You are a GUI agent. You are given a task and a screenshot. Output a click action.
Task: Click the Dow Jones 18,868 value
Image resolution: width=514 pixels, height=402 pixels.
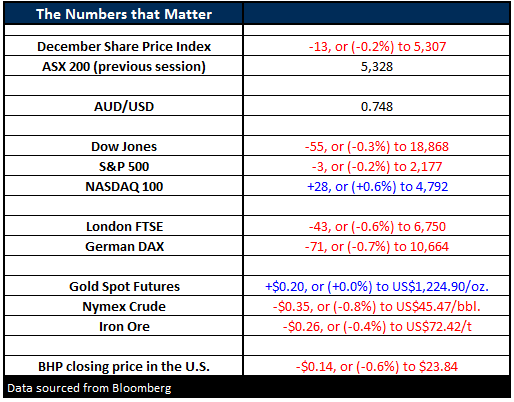[x=377, y=146]
